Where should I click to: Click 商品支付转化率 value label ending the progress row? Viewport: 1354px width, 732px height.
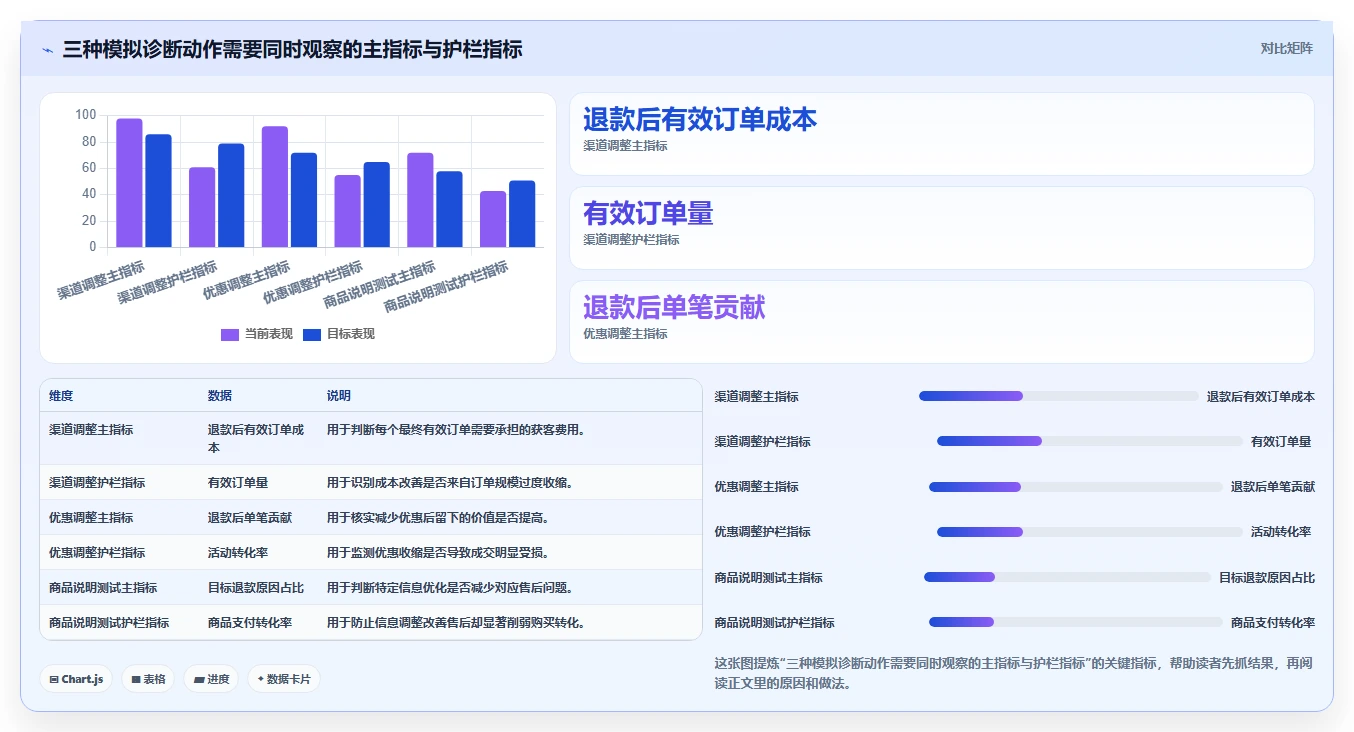coord(1272,622)
